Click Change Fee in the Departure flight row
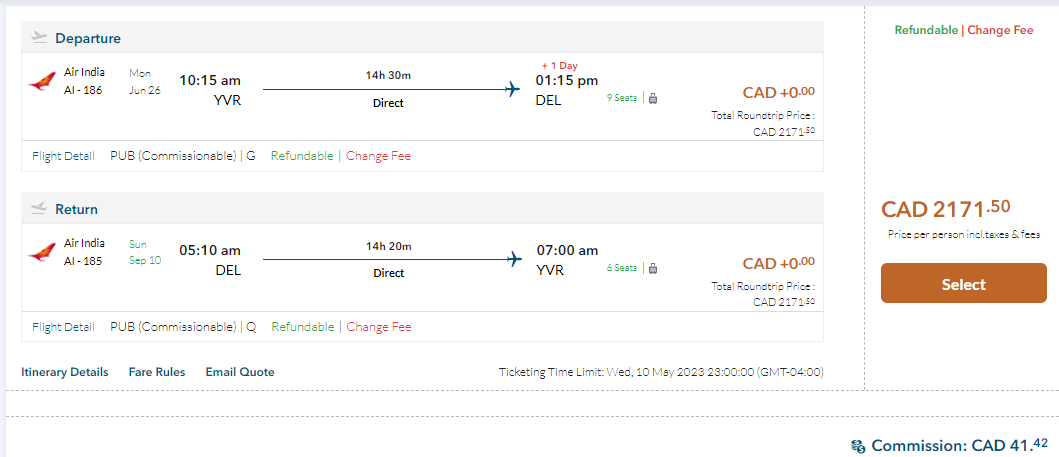Viewport: 1059px width, 457px height. click(378, 156)
